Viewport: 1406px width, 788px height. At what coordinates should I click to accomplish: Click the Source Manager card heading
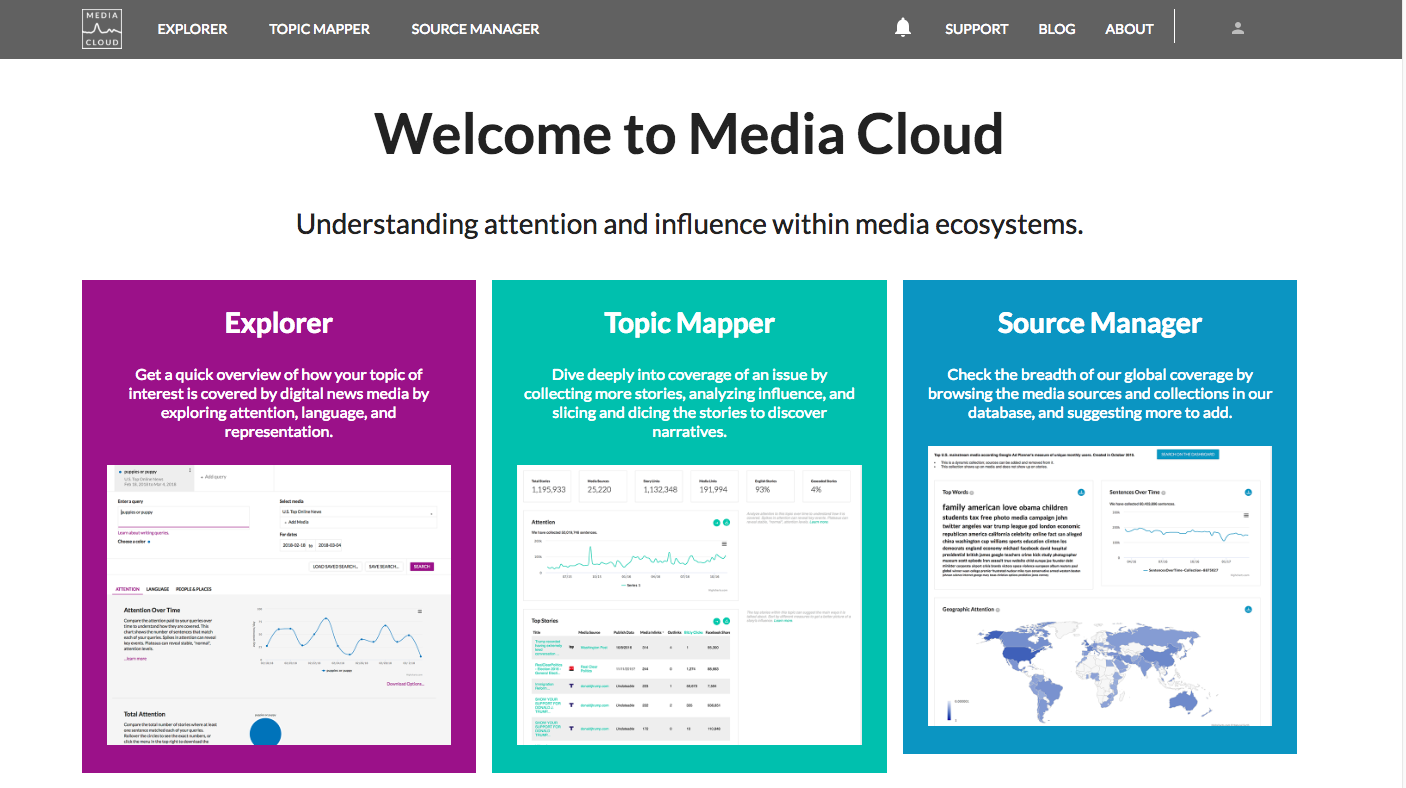pos(1100,323)
